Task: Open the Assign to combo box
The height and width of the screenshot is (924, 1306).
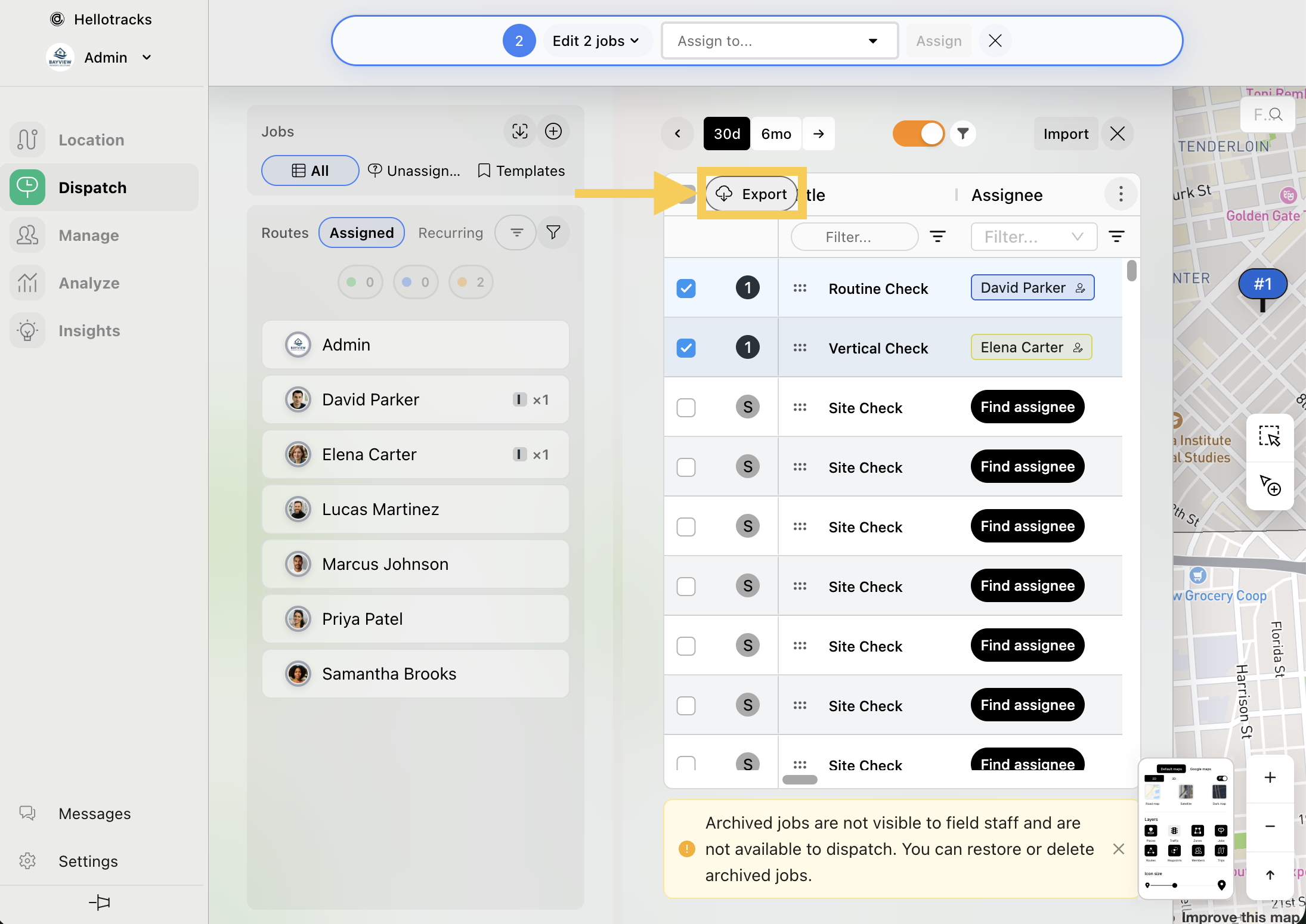Action: (779, 41)
